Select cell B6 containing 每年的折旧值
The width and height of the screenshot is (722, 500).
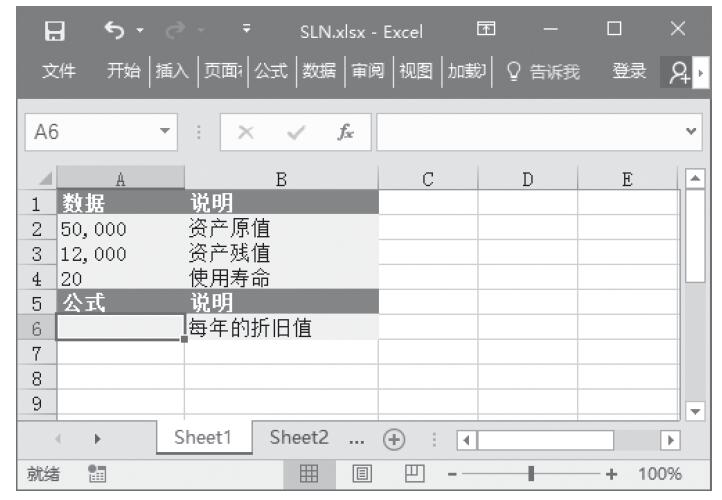point(281,327)
